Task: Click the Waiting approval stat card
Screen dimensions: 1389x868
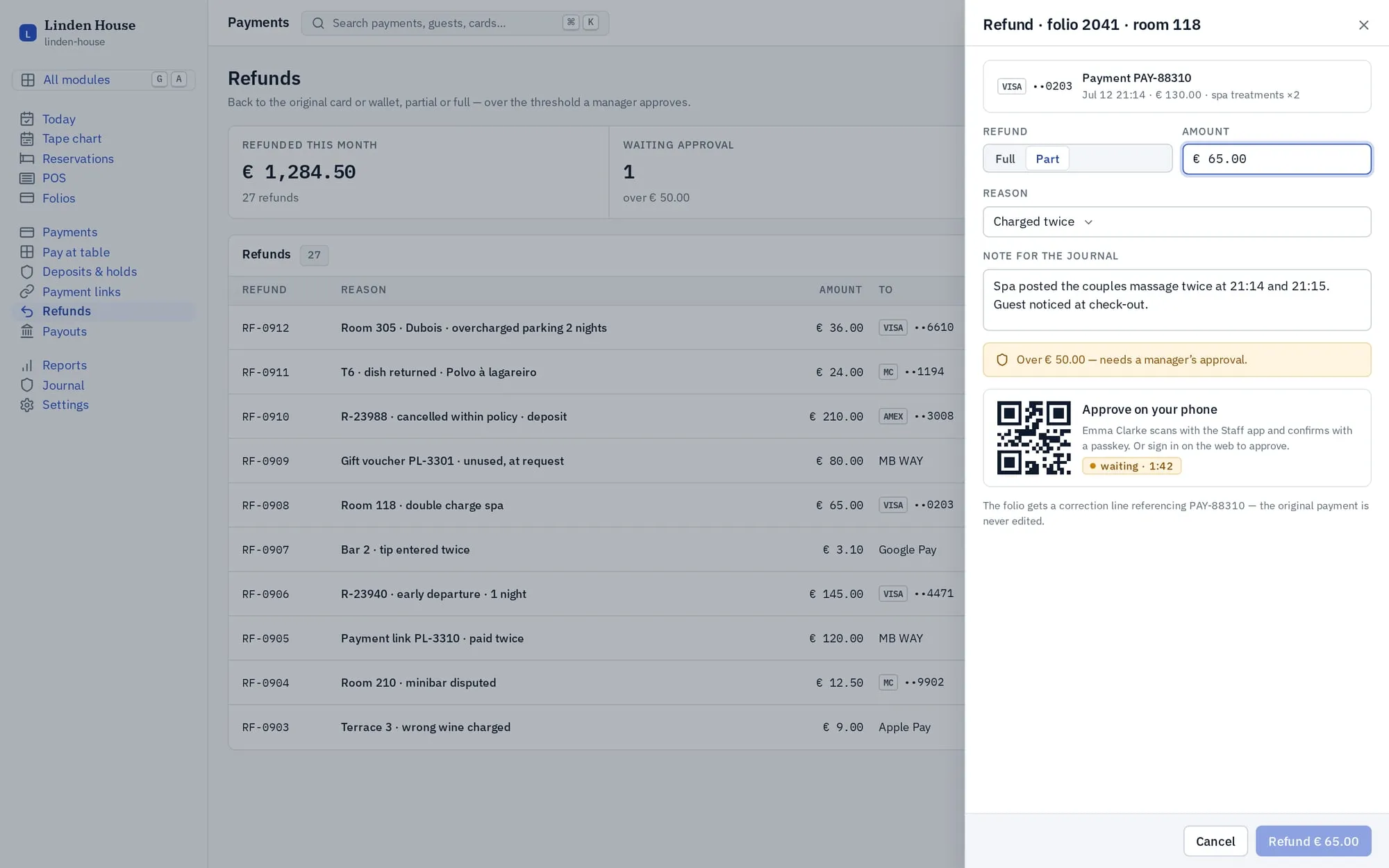Action: click(787, 172)
